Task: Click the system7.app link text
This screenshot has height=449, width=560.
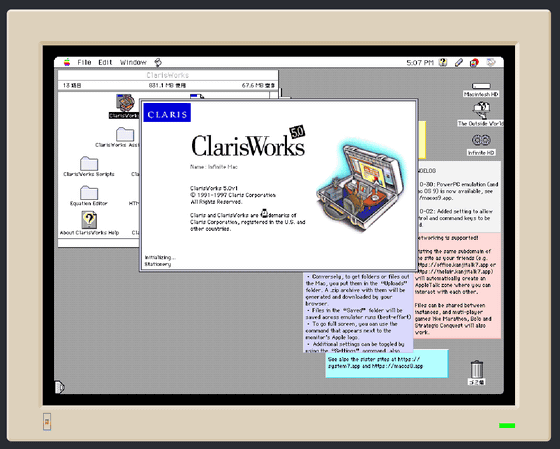Action: pos(343,366)
